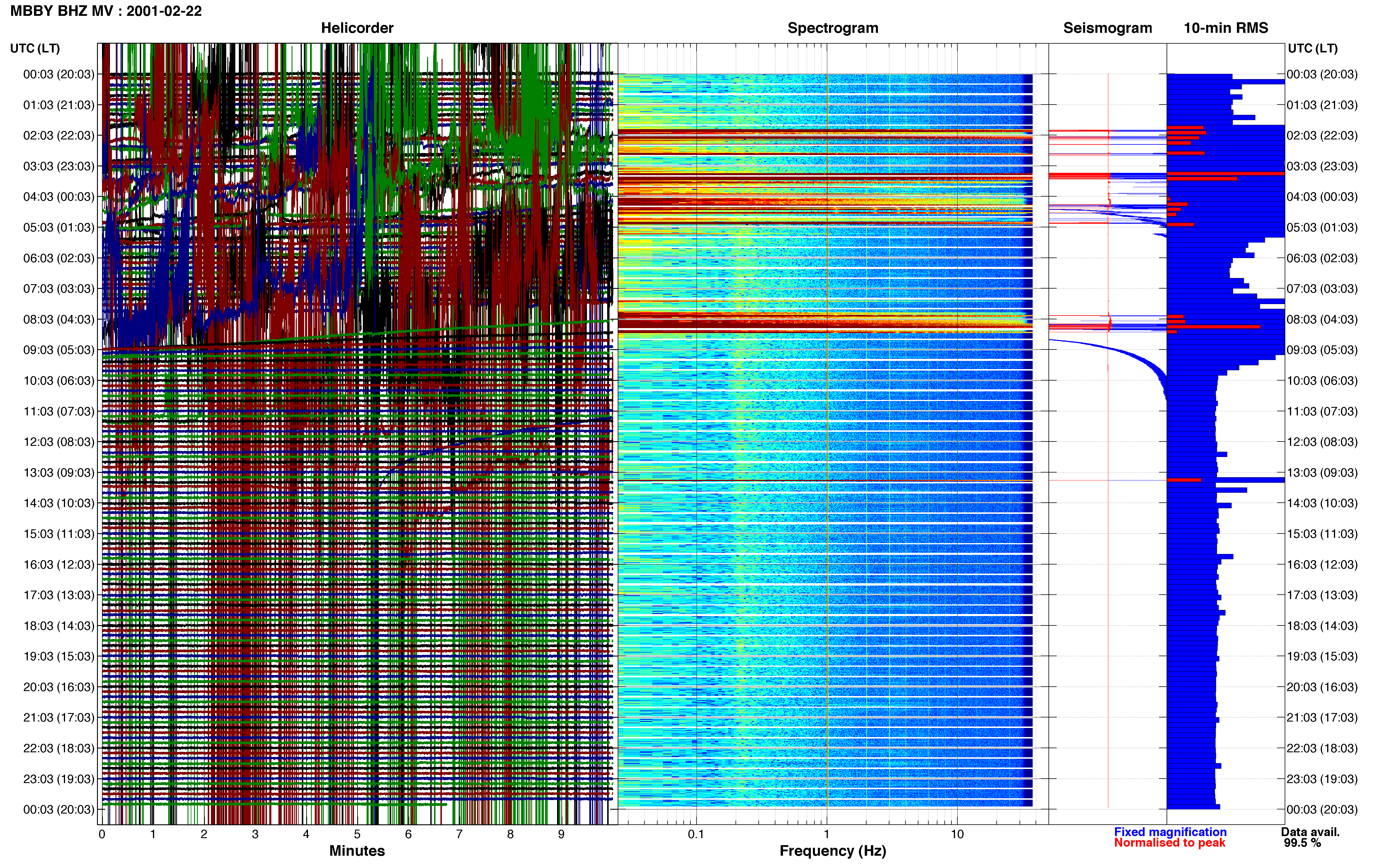Viewport: 1389px width, 868px height.
Task: Click the 'Data avail.' label
Action: [x=1310, y=832]
